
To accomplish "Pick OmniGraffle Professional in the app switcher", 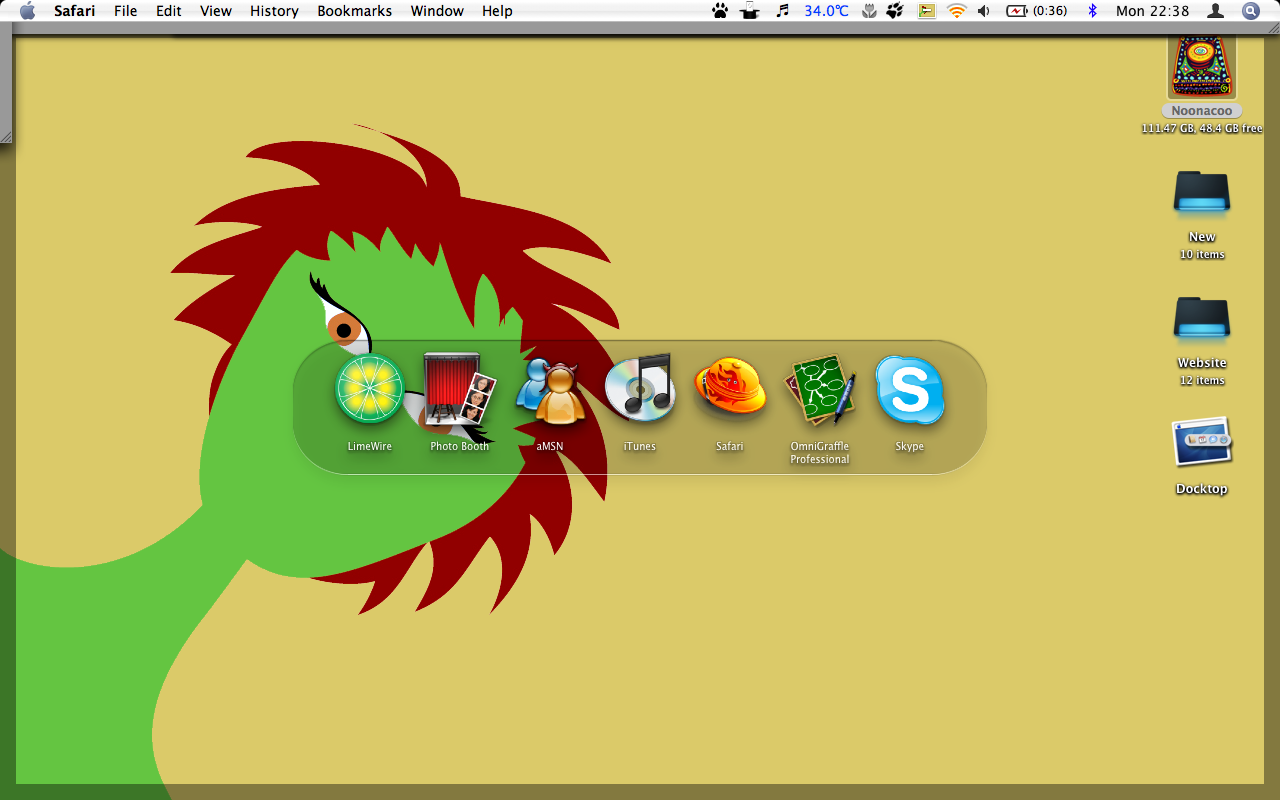I will coord(820,389).
